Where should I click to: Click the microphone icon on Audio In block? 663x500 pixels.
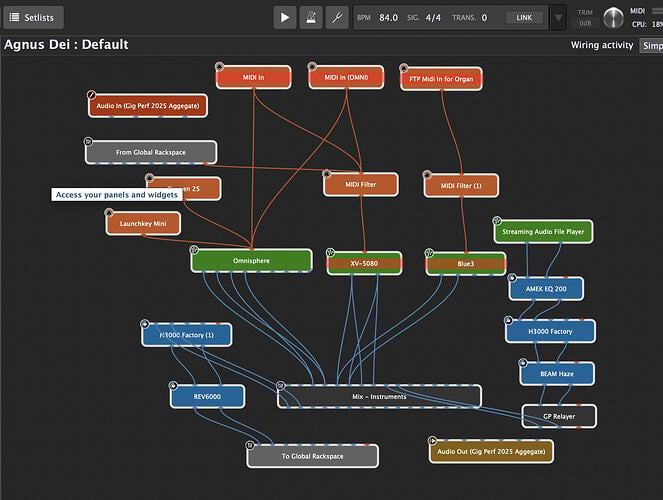(x=91, y=95)
